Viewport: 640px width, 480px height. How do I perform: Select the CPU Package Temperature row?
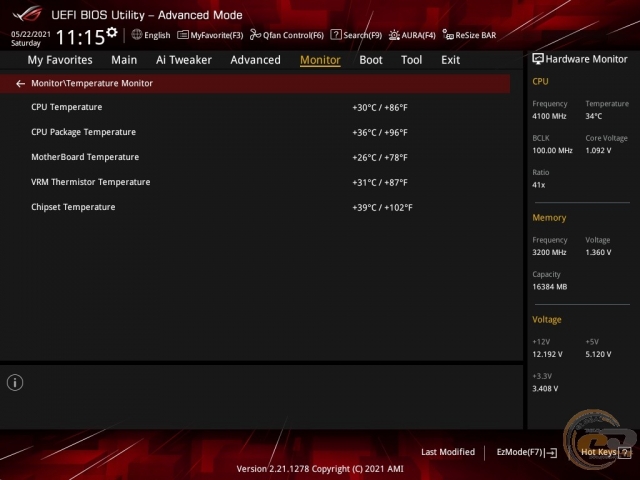pos(255,132)
